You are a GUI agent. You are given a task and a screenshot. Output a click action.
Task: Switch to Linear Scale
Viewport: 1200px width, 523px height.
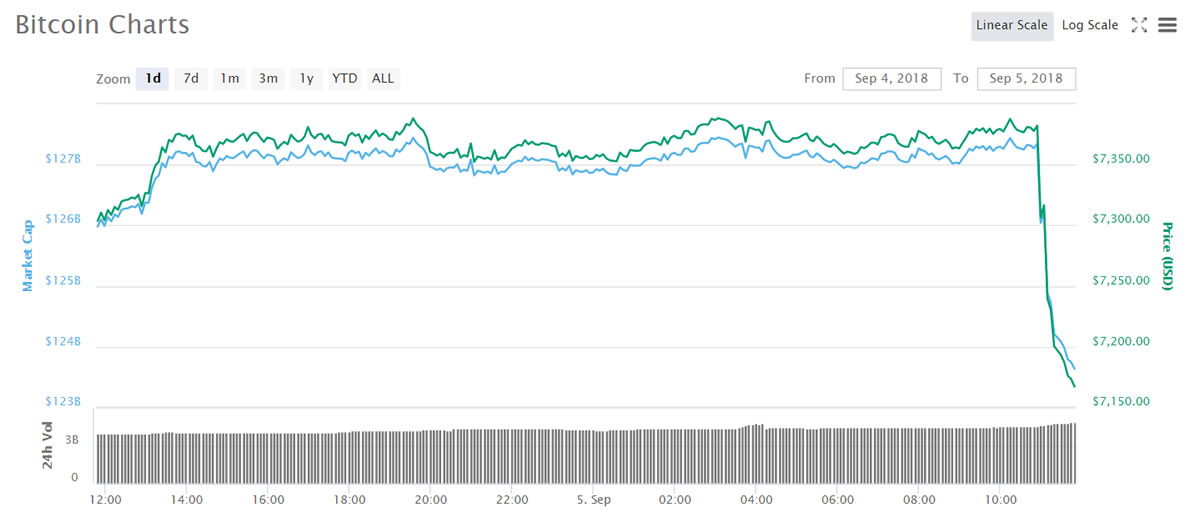pos(1012,26)
